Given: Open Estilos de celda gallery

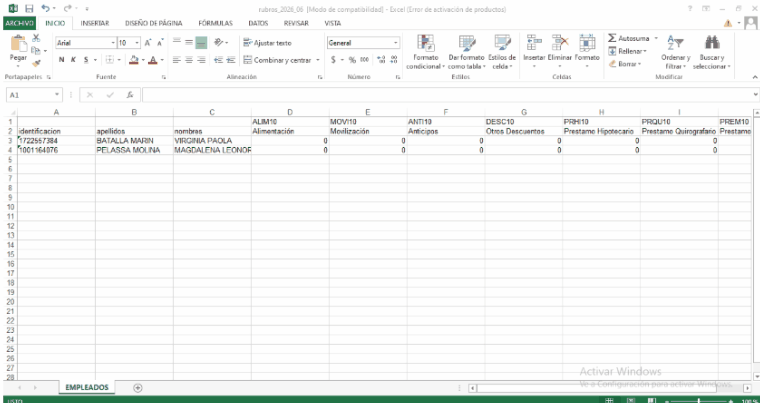Looking at the screenshot, I should click(502, 52).
